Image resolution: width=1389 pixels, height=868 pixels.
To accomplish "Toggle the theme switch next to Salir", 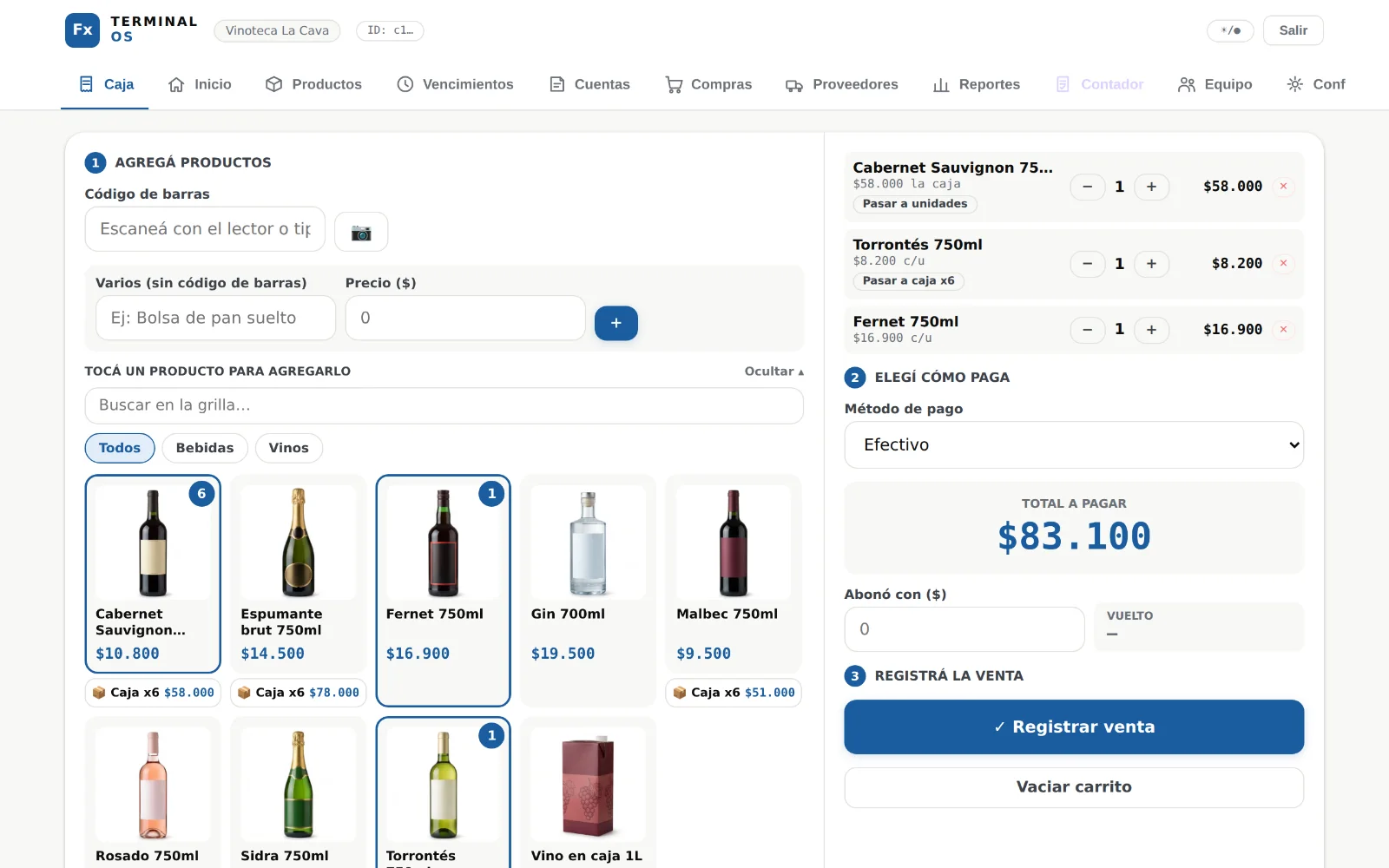I will [x=1230, y=30].
